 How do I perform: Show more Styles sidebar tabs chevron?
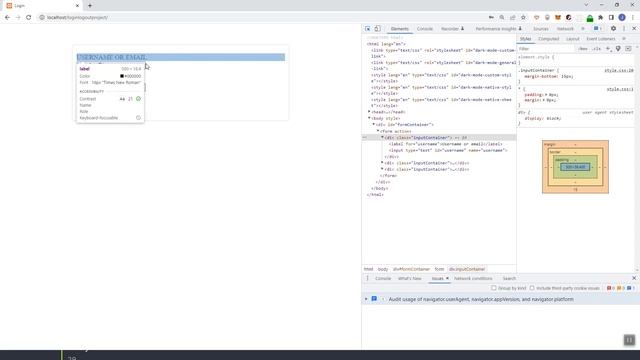624,39
